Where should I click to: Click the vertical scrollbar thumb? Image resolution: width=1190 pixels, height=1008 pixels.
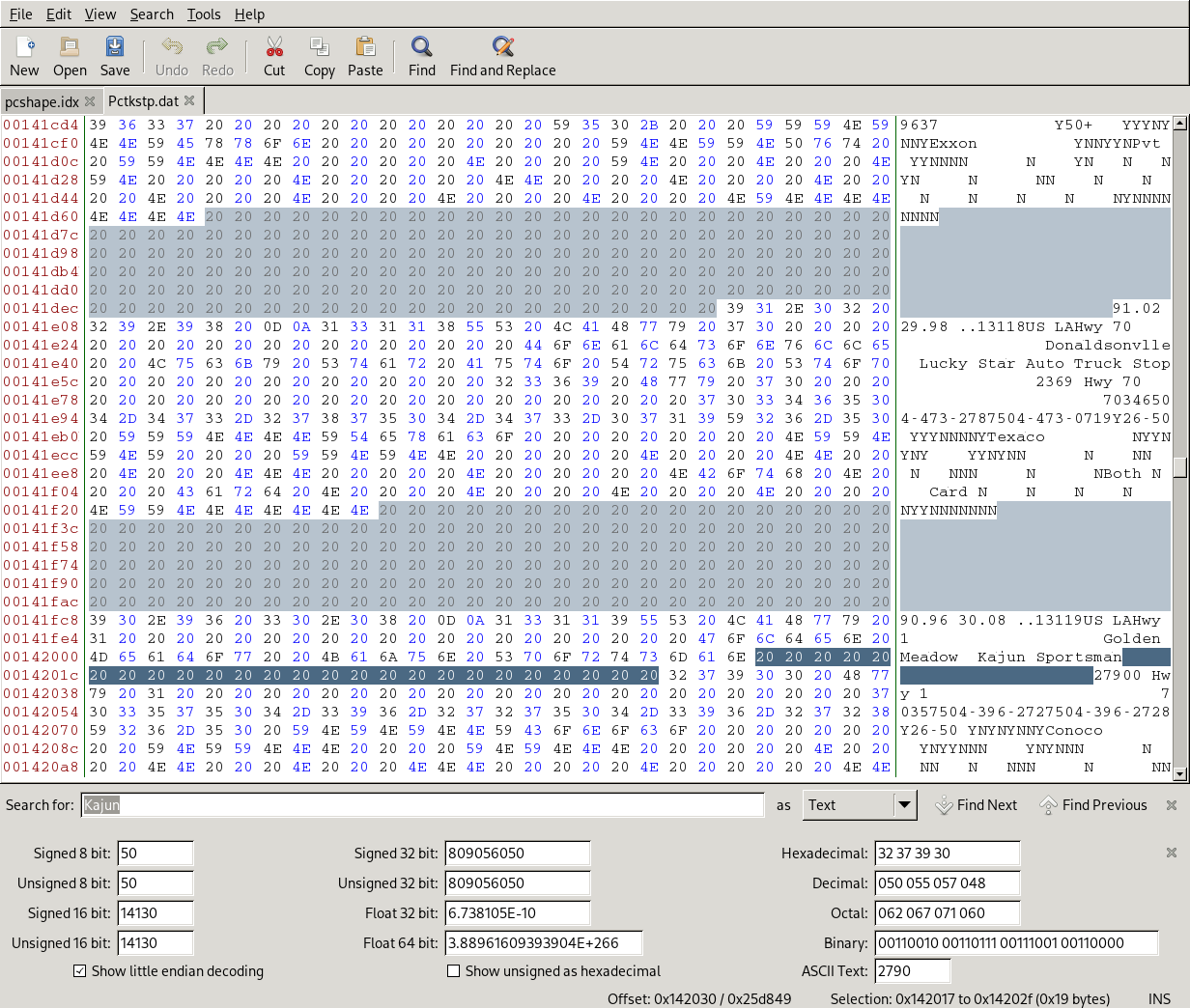click(1179, 467)
